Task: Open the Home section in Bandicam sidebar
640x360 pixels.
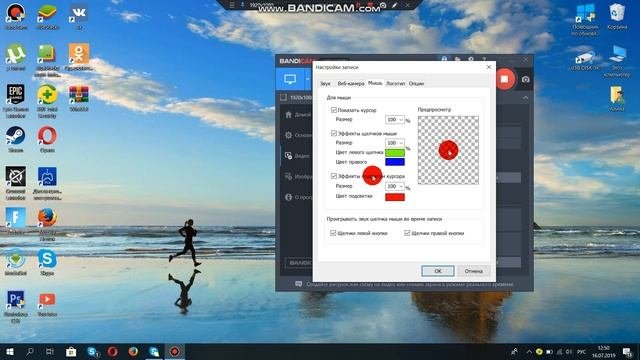Action: (297, 115)
